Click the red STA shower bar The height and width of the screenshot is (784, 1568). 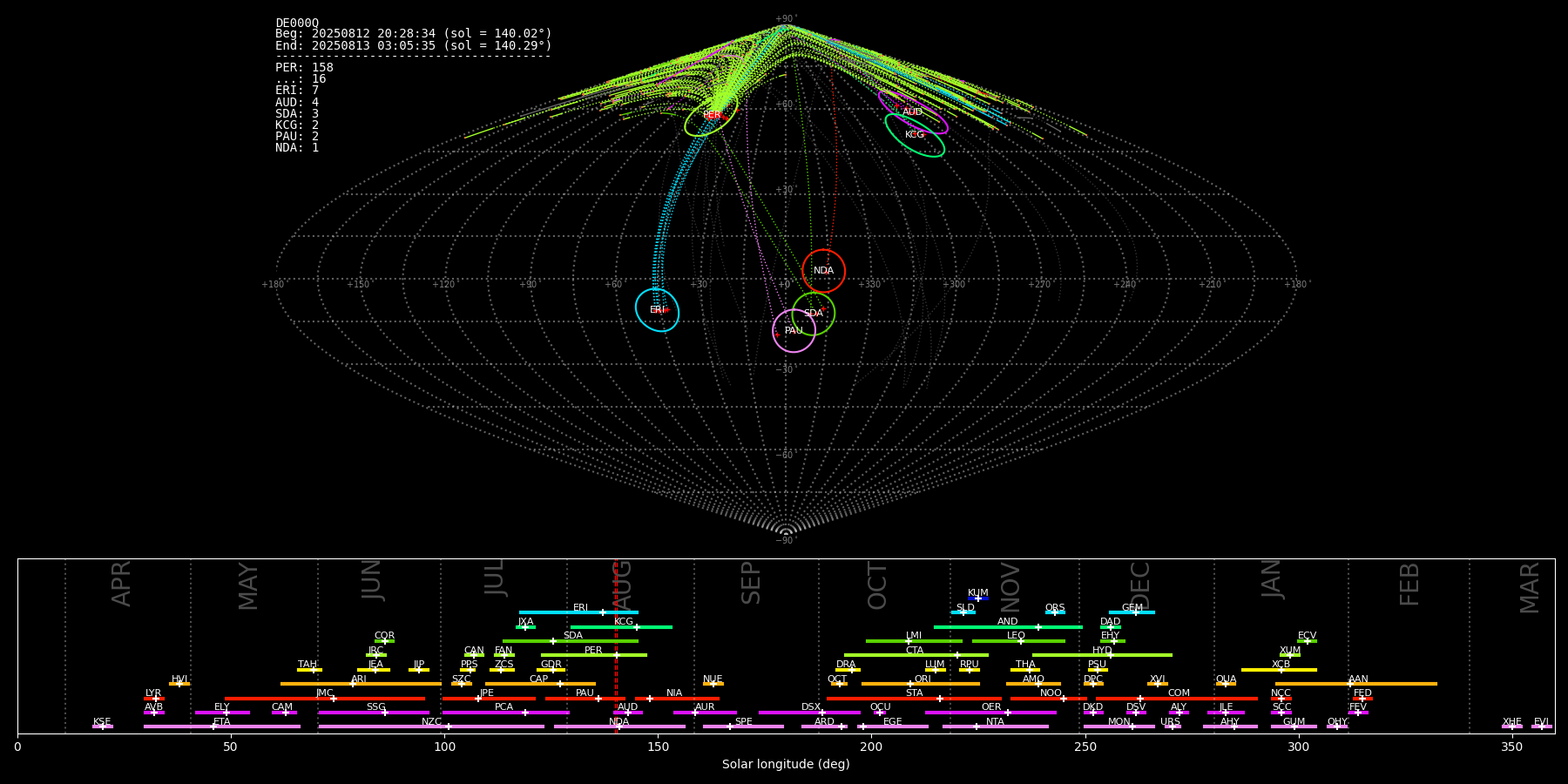coord(914,698)
